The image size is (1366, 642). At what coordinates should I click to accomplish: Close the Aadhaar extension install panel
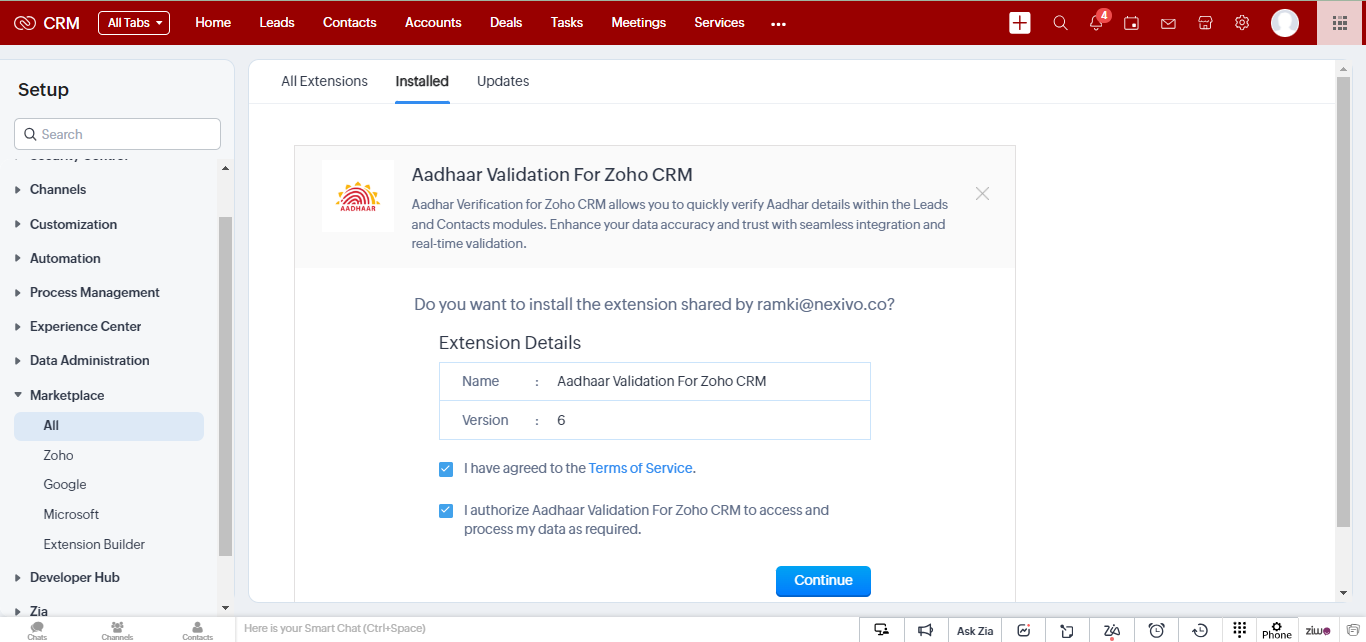point(982,194)
